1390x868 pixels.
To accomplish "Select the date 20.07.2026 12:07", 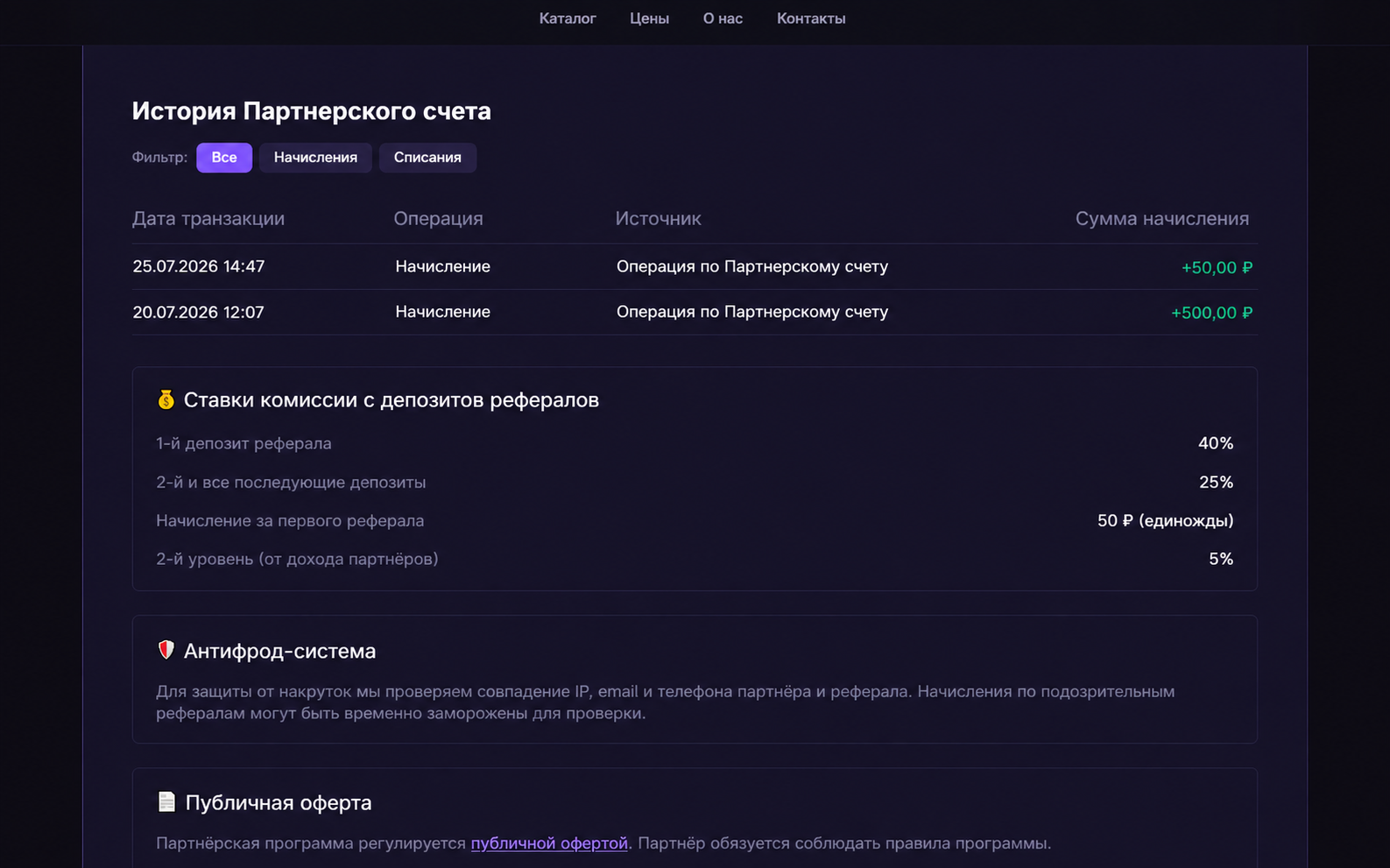I will (198, 312).
